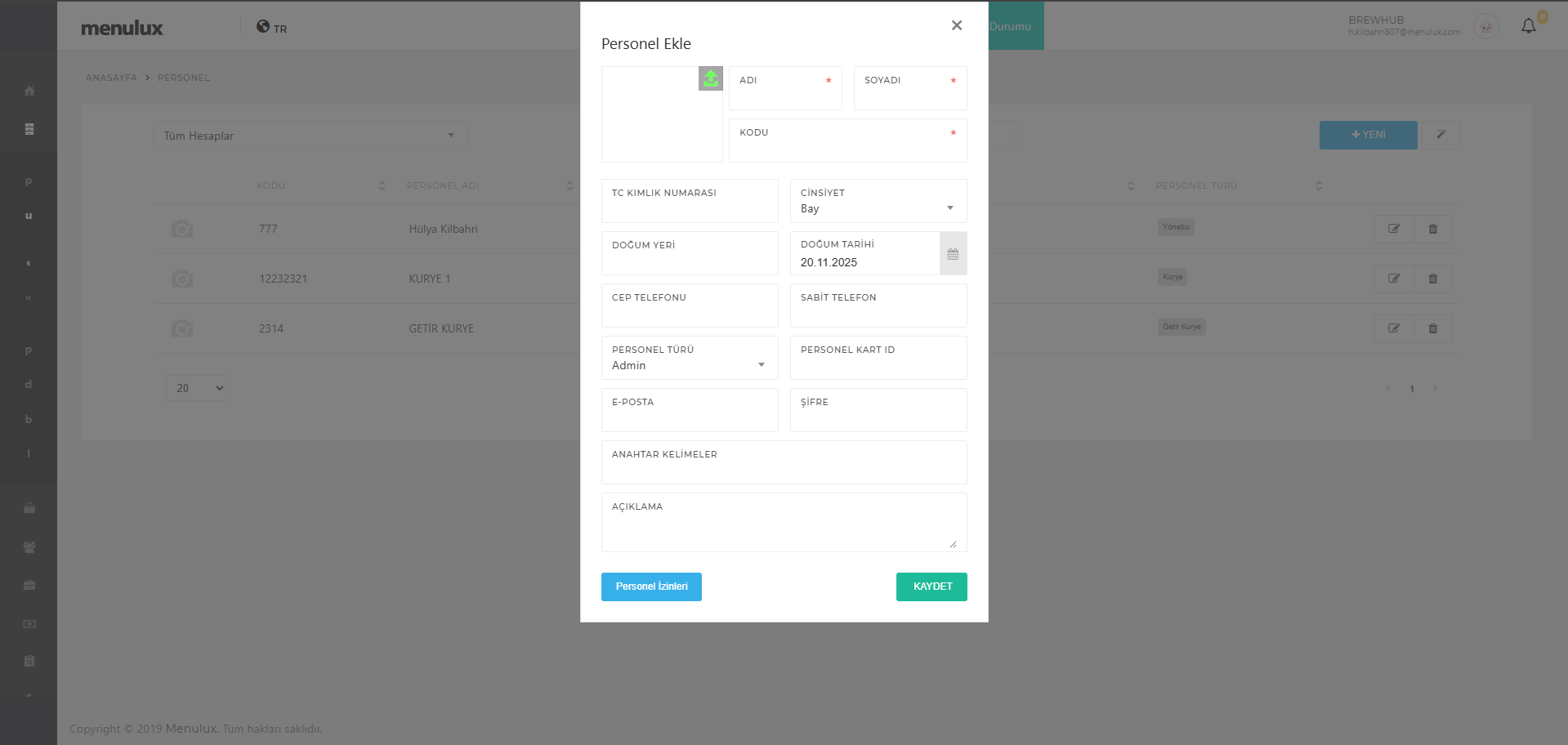Click the edit icon for Hülya Kilbahri
The image size is (1568, 745).
[1393, 229]
